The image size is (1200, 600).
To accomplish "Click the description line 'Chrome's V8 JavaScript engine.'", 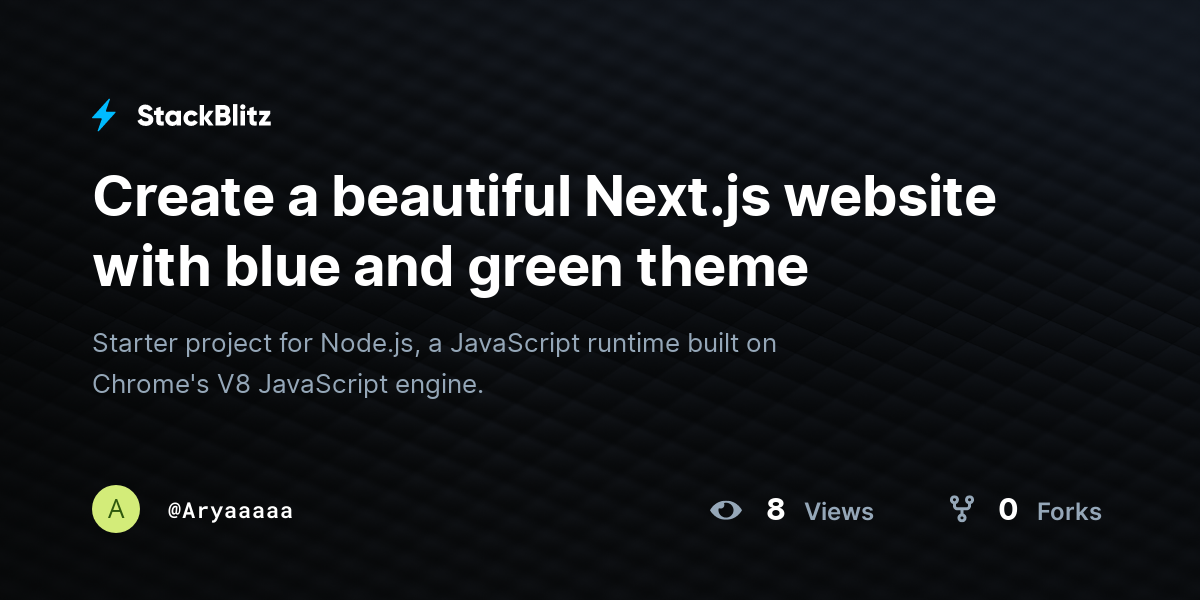I will [x=288, y=384].
